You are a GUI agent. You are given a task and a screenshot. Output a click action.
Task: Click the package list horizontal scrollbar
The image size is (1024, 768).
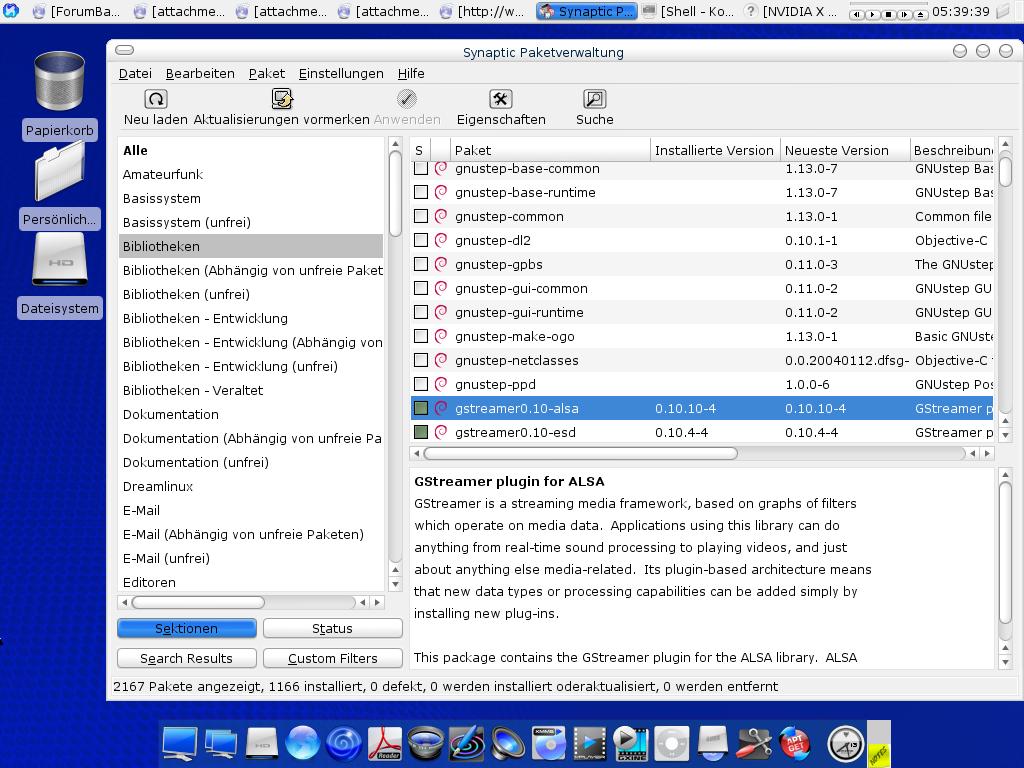pyautogui.click(x=581, y=453)
